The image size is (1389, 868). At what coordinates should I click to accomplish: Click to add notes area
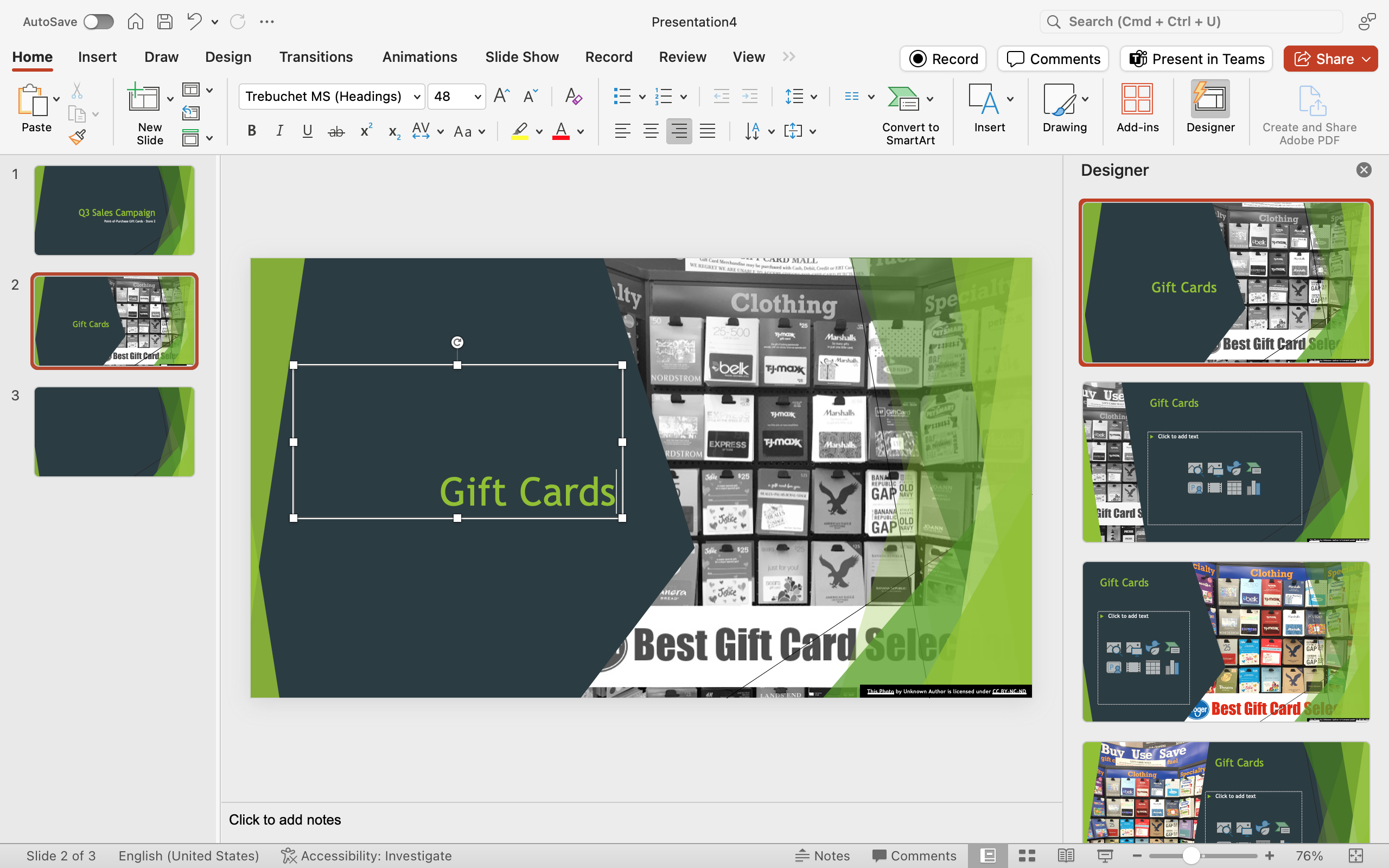click(641, 820)
